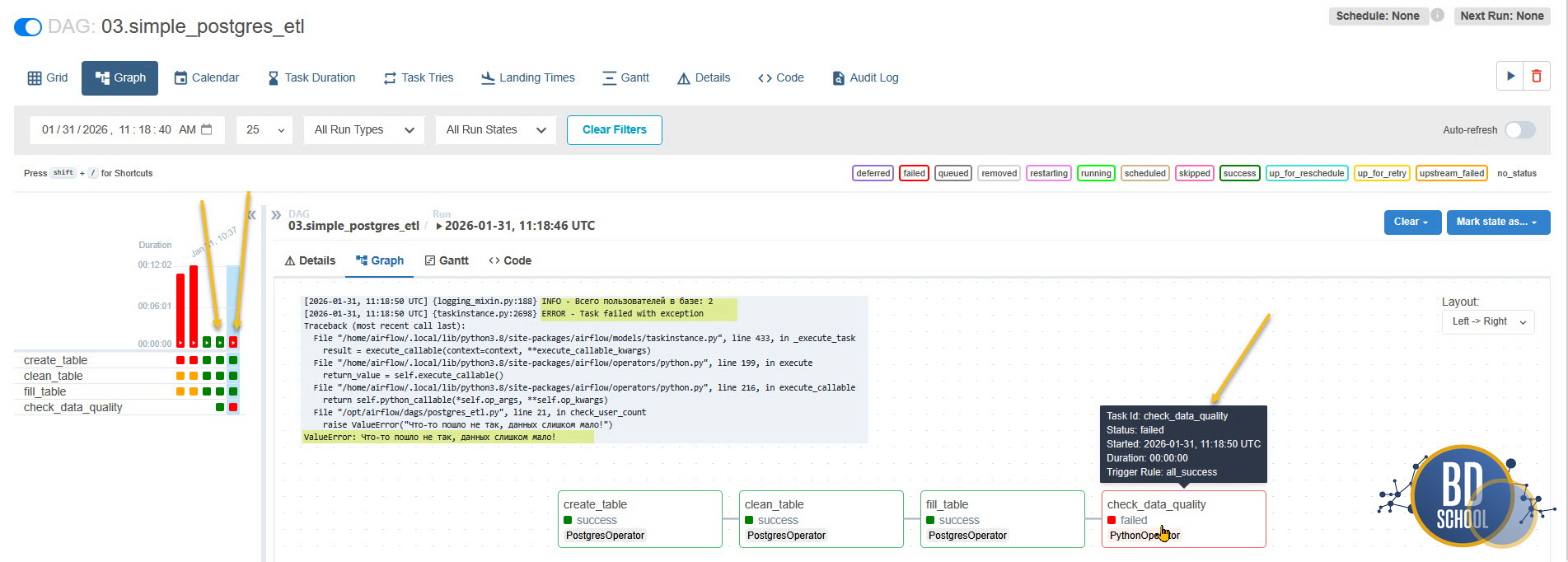This screenshot has height=562, width=1568.
Task: Click the removed status legend swatch
Action: click(999, 173)
